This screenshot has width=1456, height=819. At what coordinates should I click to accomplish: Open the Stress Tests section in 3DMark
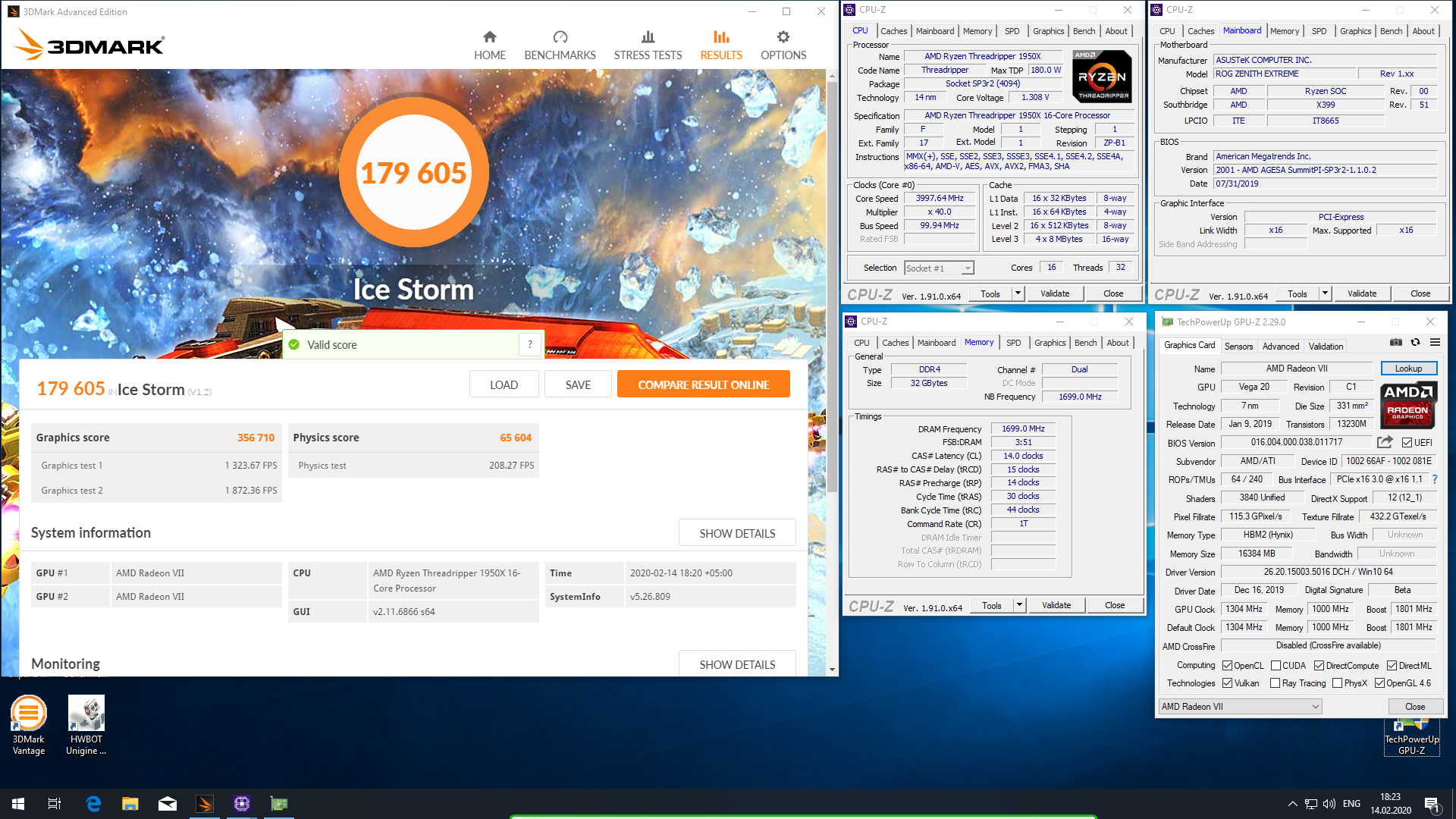tap(648, 45)
